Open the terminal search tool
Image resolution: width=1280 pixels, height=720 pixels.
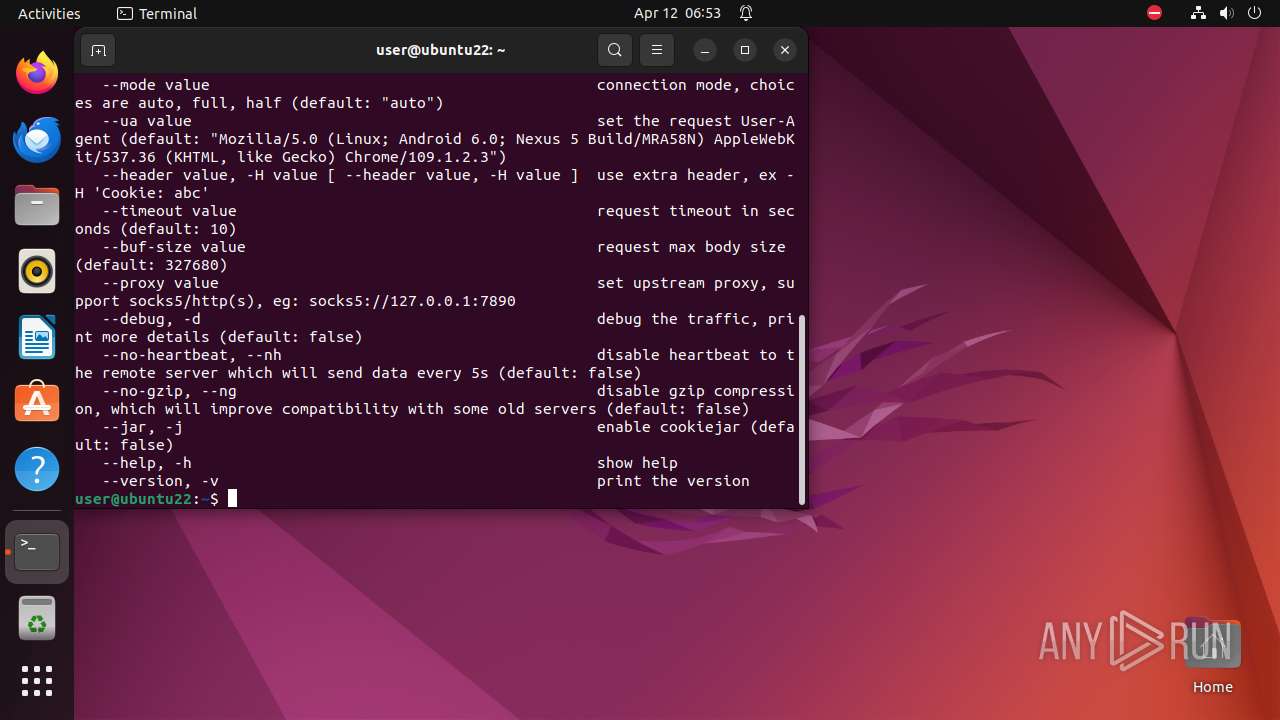[615, 50]
